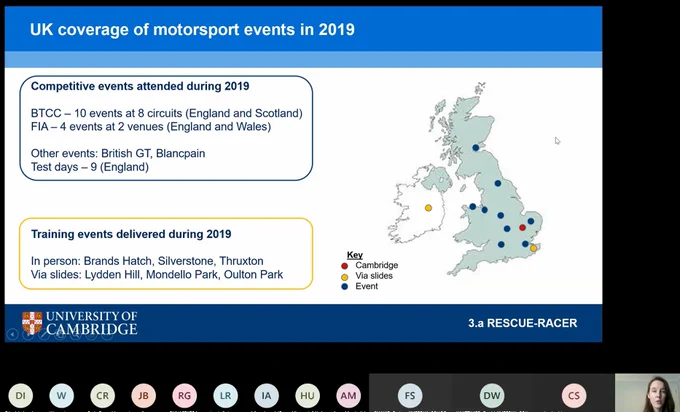Click the underlined 'Key' legend heading
This screenshot has width=680, height=412.
click(x=355, y=255)
